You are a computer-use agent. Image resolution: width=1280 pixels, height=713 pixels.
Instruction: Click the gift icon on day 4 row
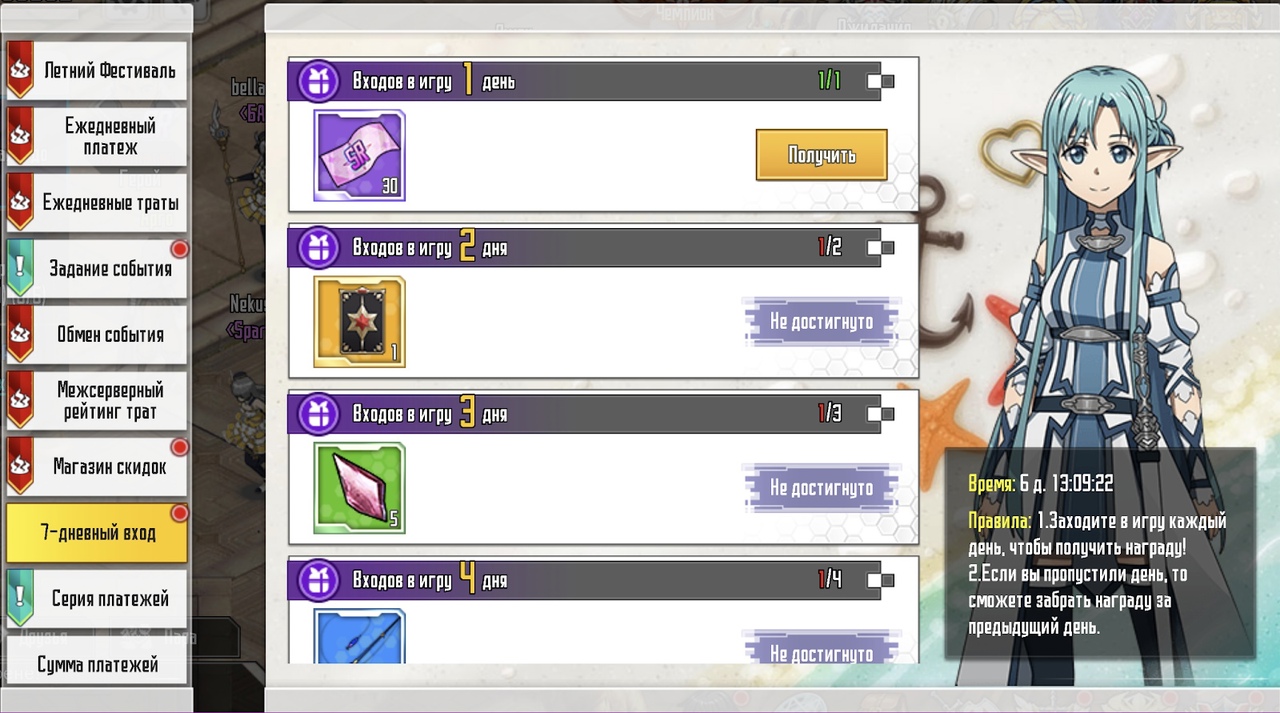(x=318, y=579)
